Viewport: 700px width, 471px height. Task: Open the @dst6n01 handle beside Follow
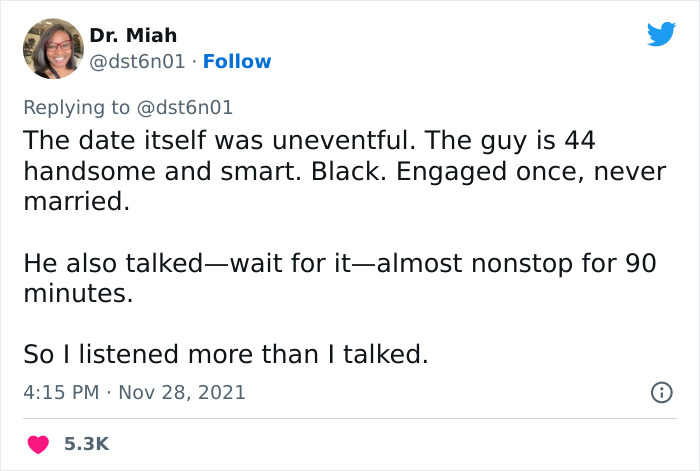click(137, 62)
